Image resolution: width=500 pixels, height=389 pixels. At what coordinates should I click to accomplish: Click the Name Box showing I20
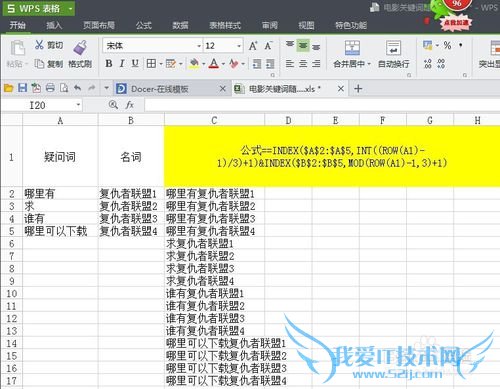[x=37, y=105]
